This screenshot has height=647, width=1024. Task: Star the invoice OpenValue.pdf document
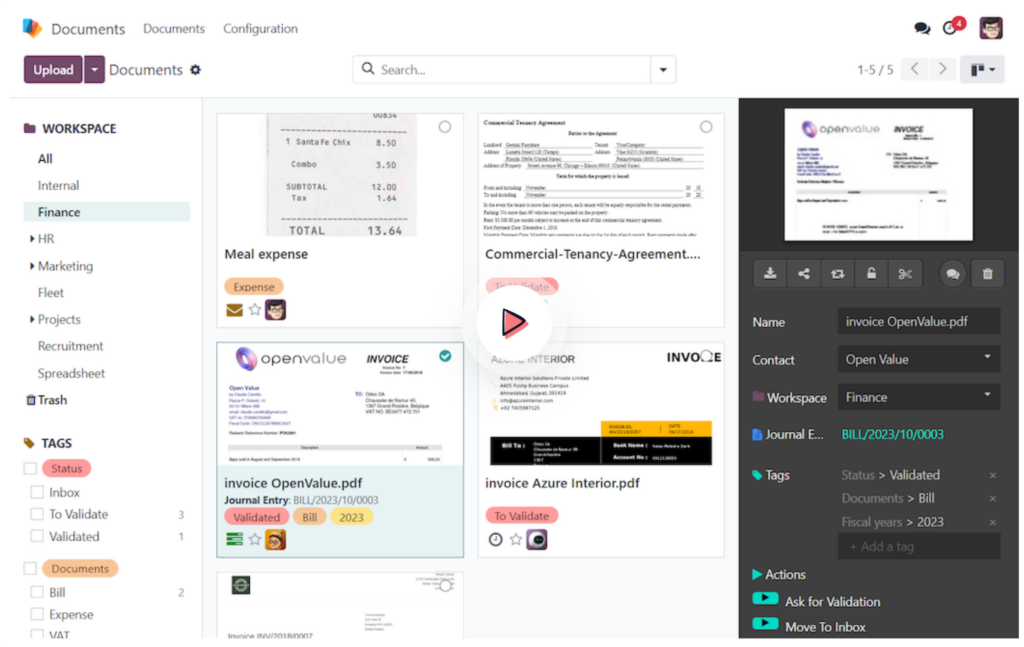pos(255,540)
